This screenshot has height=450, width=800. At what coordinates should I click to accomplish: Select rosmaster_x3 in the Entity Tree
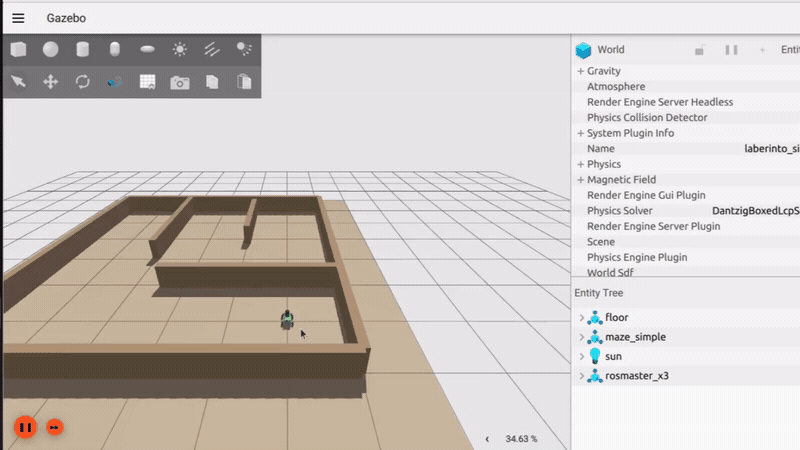[x=637, y=376]
